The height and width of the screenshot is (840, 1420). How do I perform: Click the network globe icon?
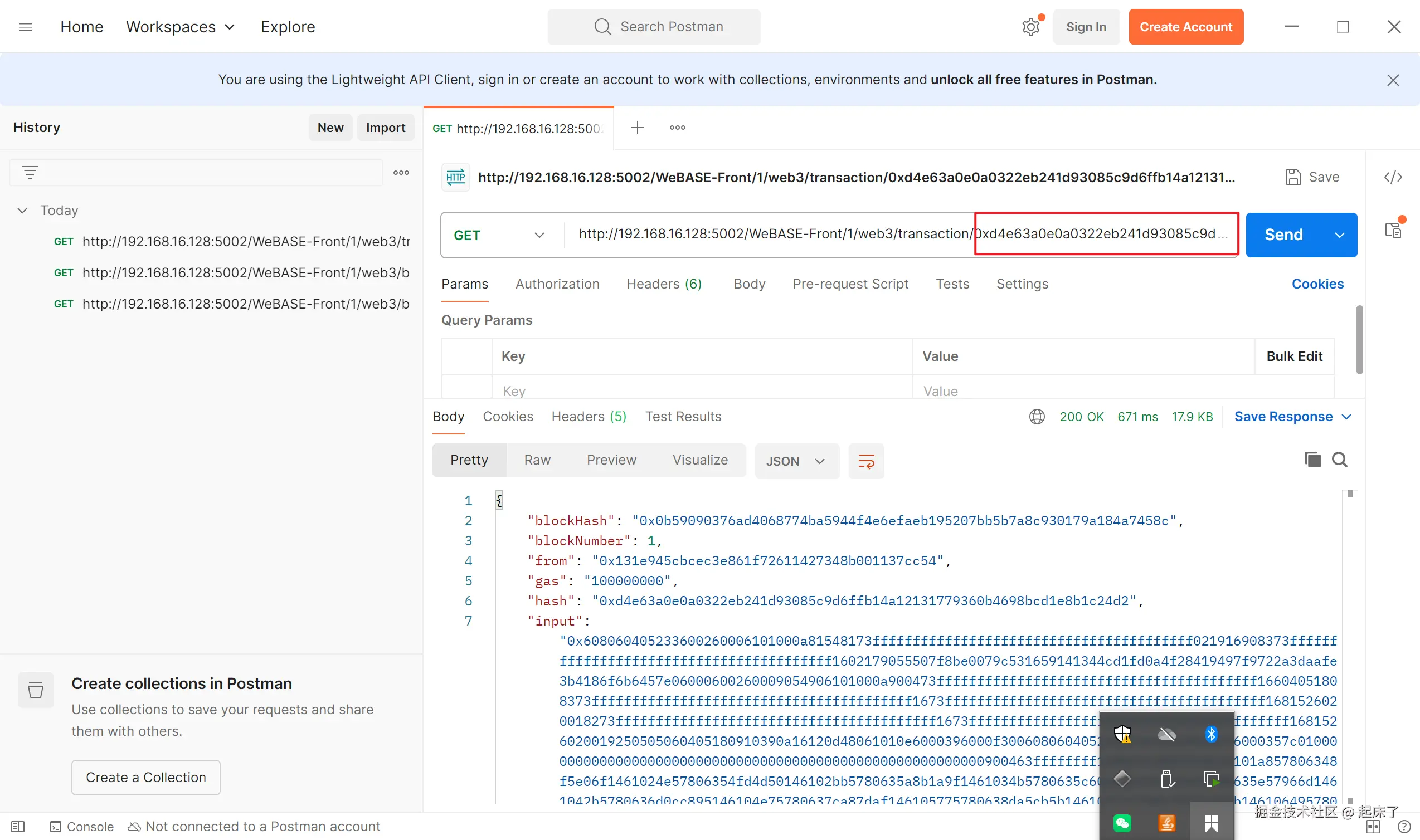point(1037,417)
